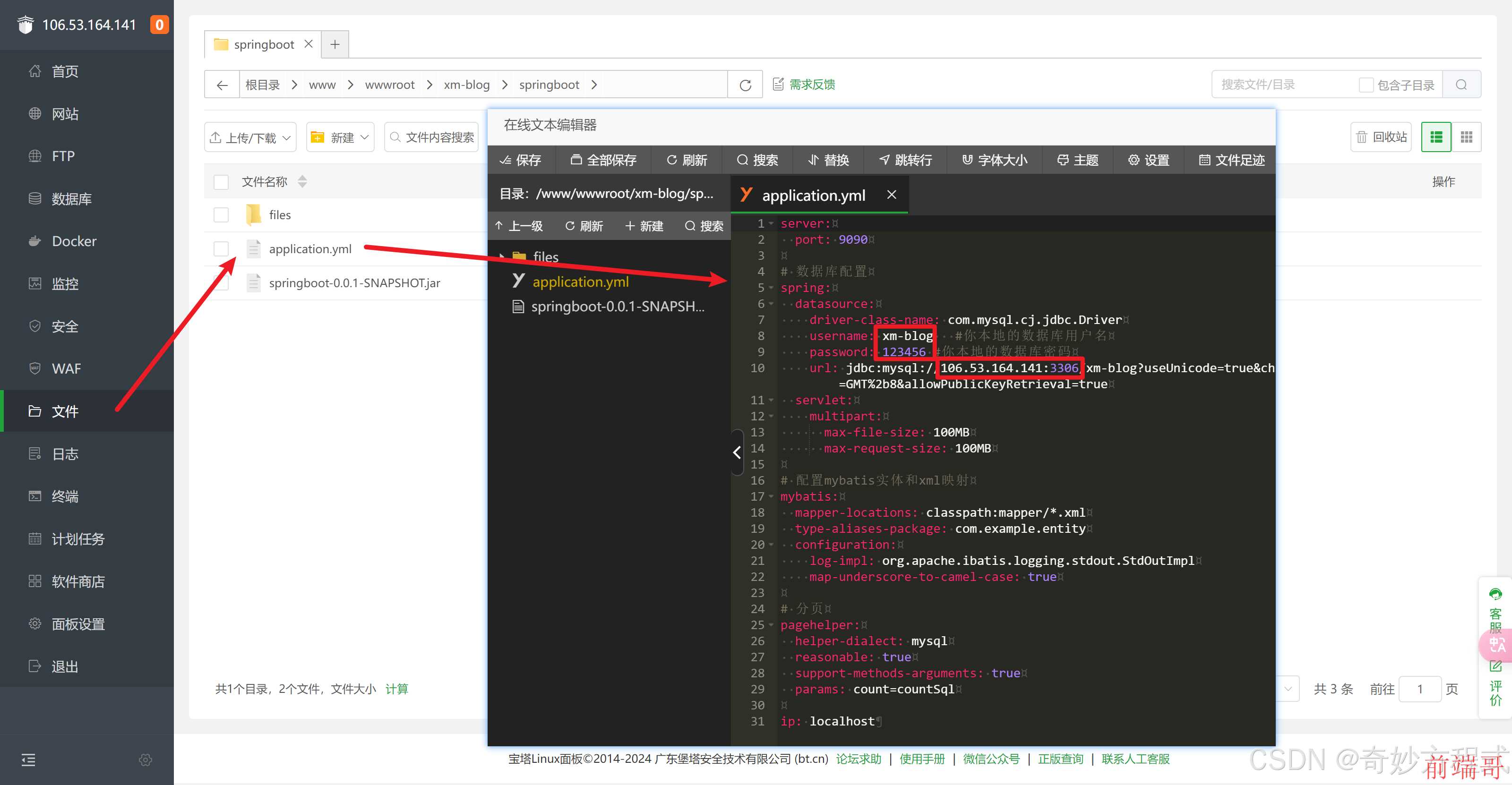Image resolution: width=1512 pixels, height=785 pixels.
Task: Click the small gear icon at sidebar bottom
Action: (146, 760)
